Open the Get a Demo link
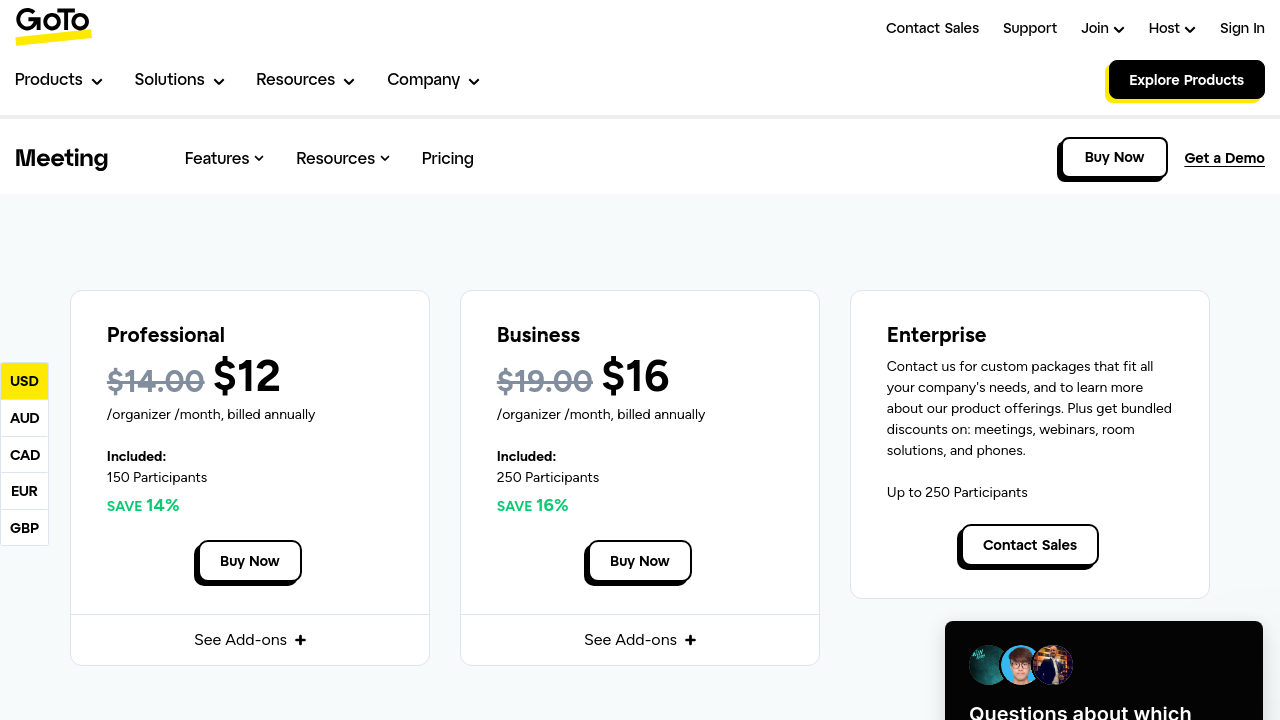The width and height of the screenshot is (1280, 720). pos(1224,158)
